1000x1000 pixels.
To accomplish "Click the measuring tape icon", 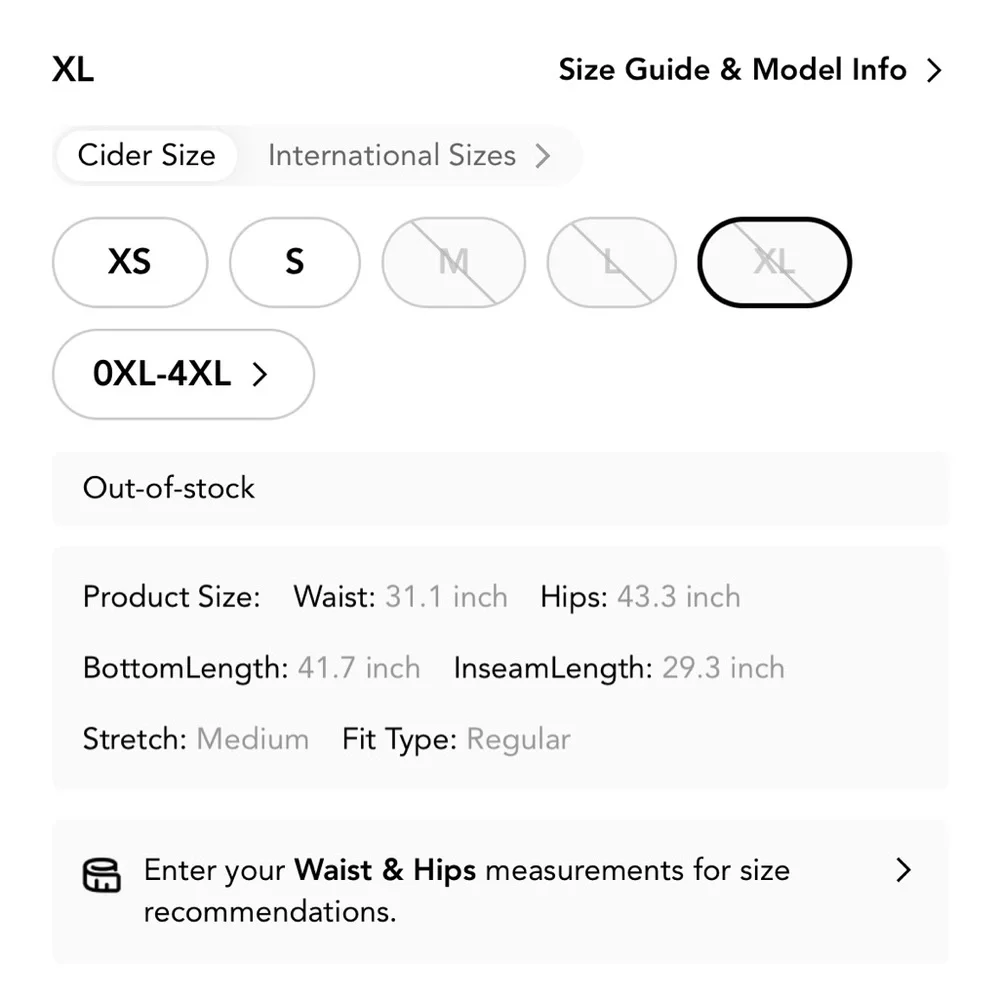I will pyautogui.click(x=101, y=874).
